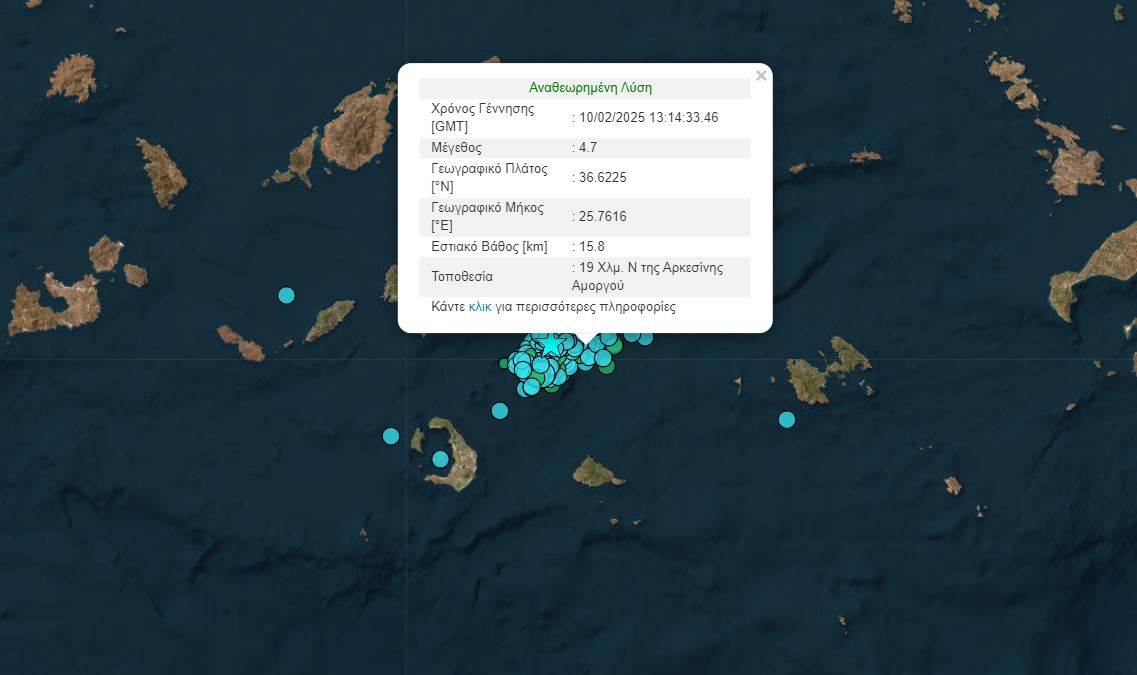1137x675 pixels.
Task: Select the earthquake marker south of Astypalaia
Action: [x=787, y=419]
